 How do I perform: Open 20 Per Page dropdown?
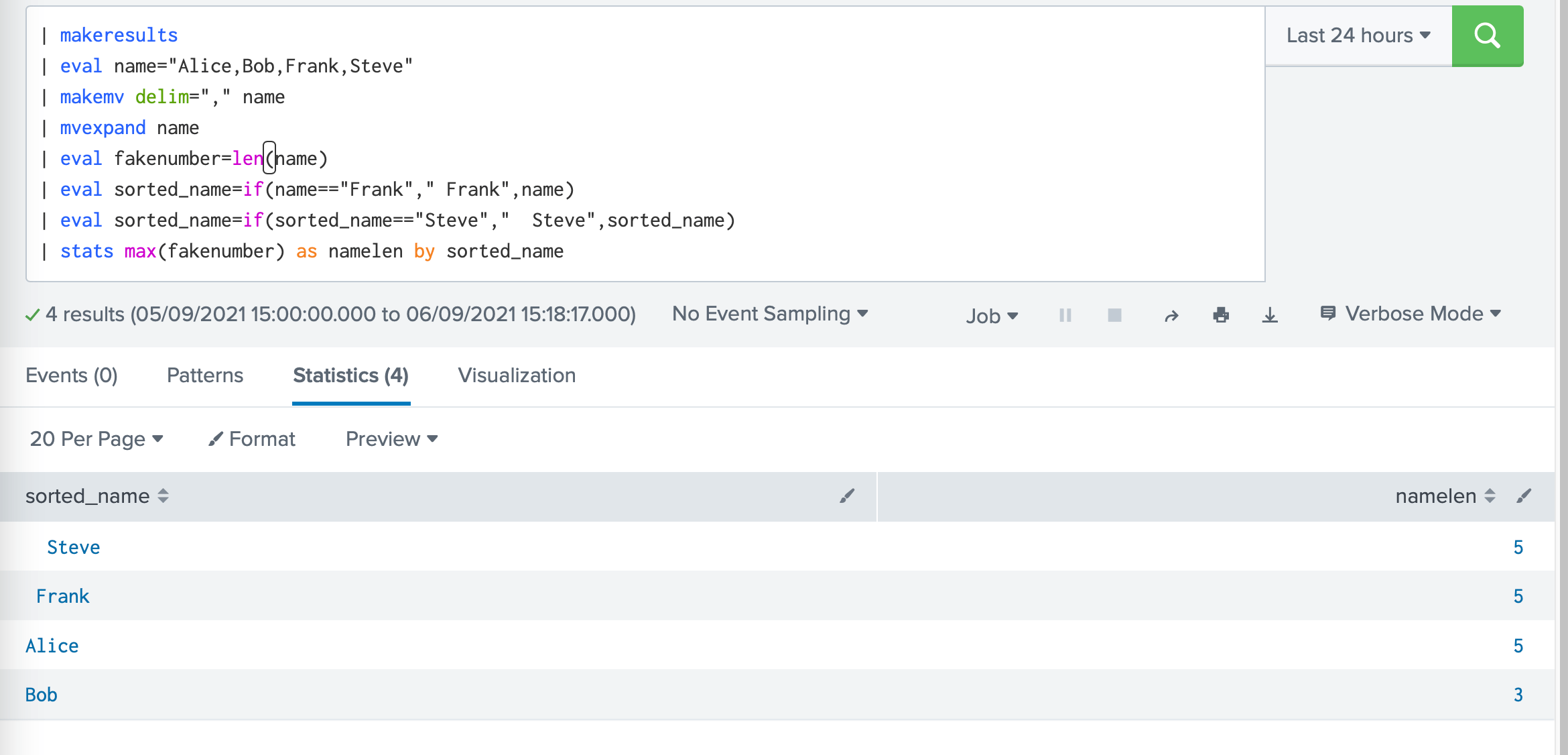pyautogui.click(x=96, y=439)
